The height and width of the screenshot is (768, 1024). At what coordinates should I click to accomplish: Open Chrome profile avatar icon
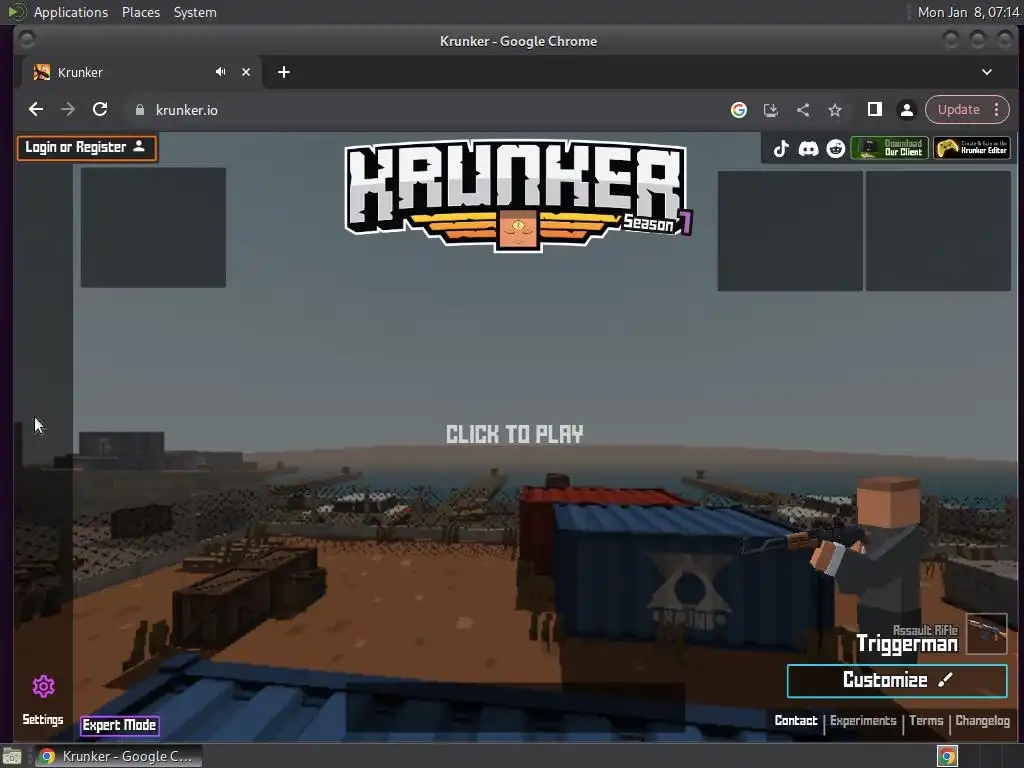pos(907,110)
